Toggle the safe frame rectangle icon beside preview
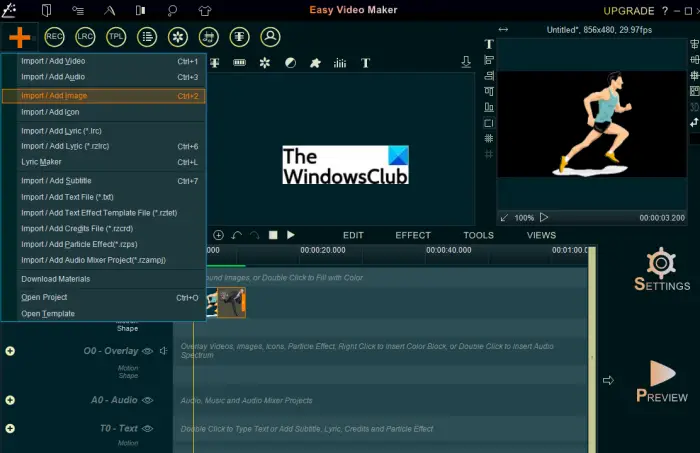The image size is (700, 453). click(489, 123)
